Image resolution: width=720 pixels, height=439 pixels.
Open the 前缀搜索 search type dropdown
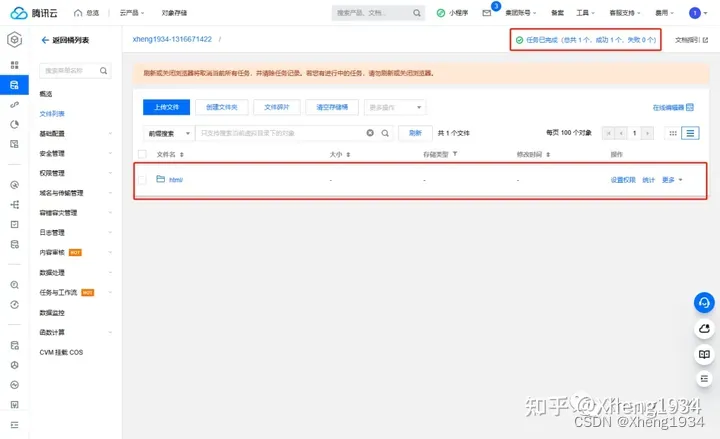[169, 133]
